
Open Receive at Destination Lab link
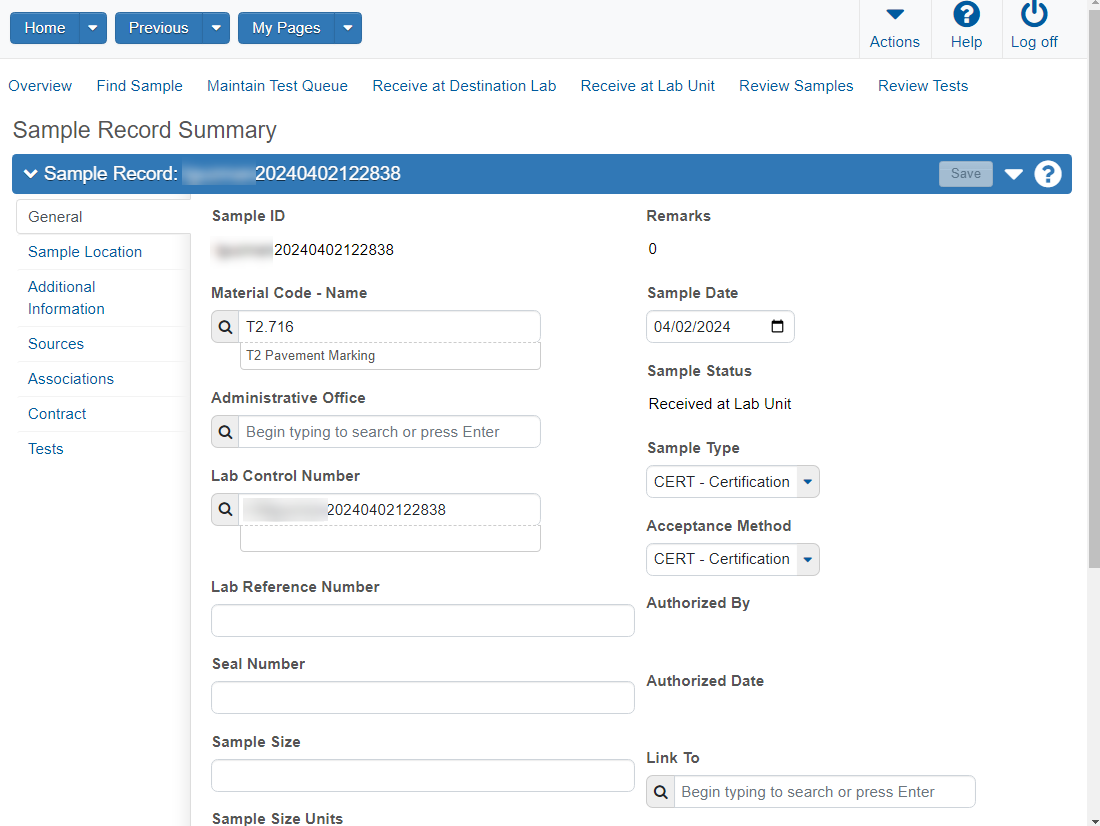[464, 86]
